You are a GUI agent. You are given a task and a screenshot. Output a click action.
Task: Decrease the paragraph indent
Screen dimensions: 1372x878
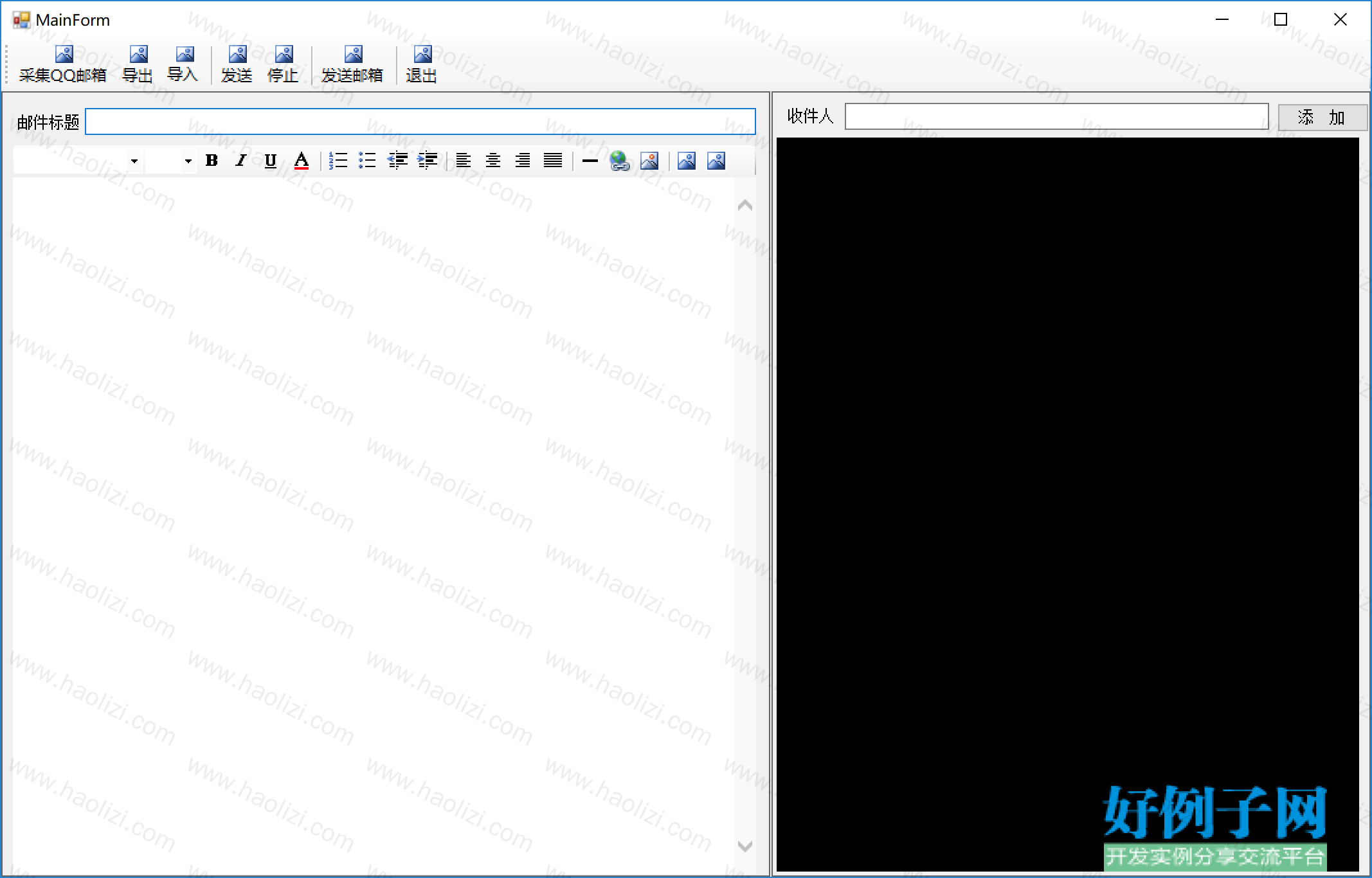point(398,161)
